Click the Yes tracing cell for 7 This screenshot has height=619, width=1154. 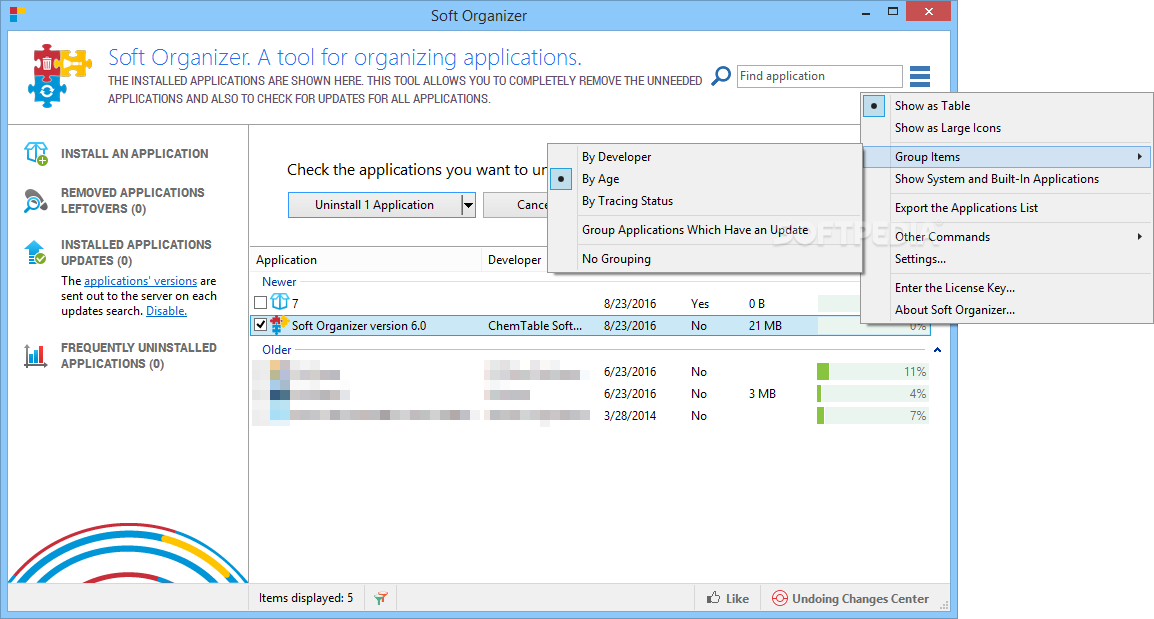700,303
